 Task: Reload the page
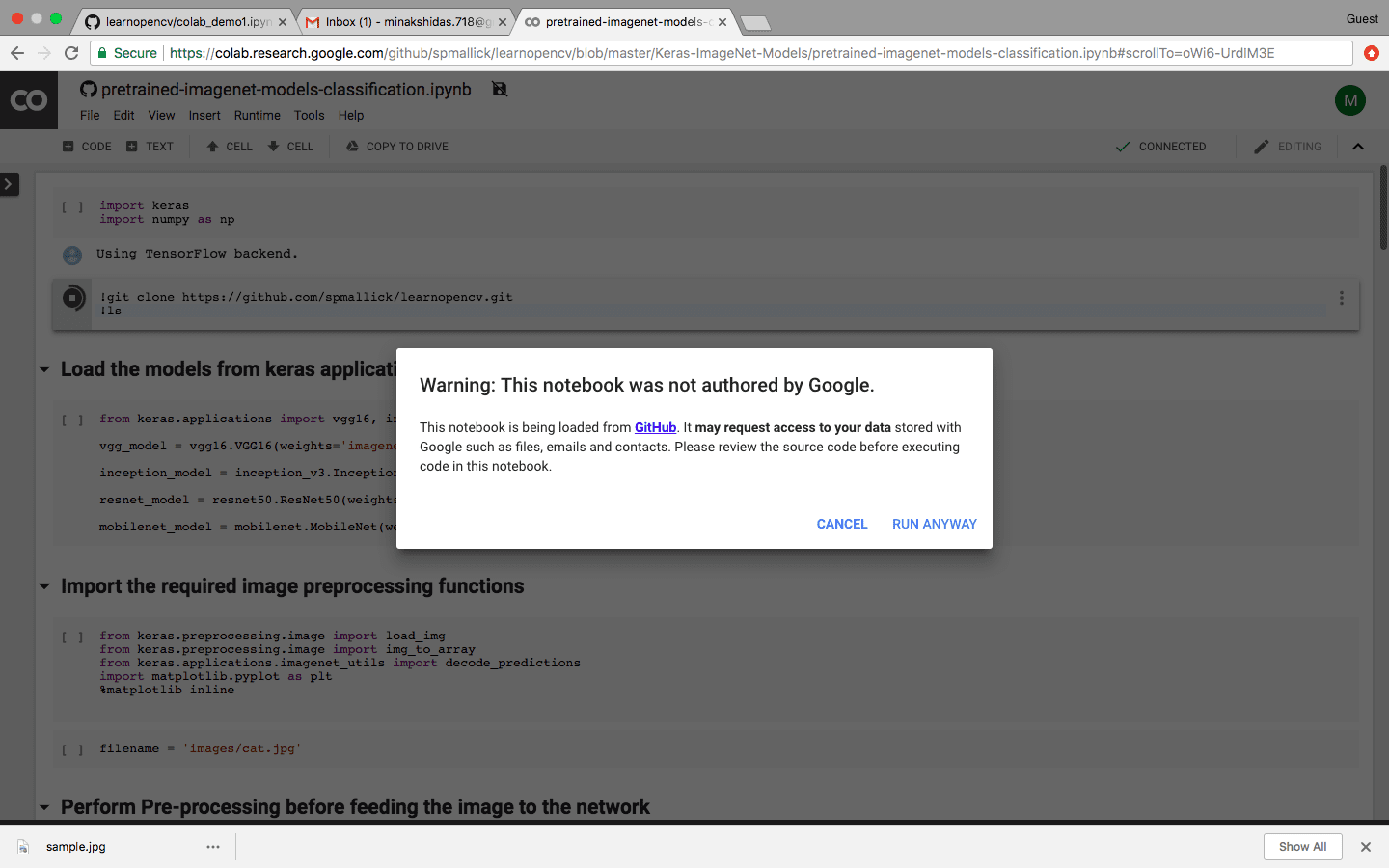pyautogui.click(x=71, y=53)
